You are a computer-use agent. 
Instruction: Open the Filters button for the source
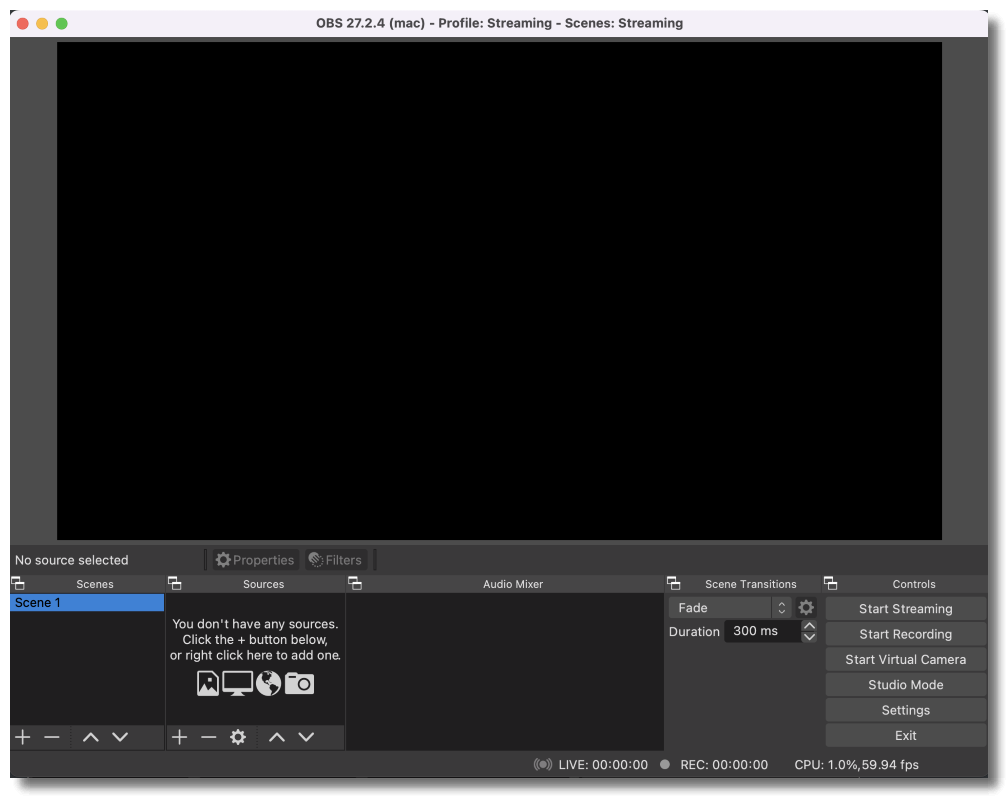[336, 560]
